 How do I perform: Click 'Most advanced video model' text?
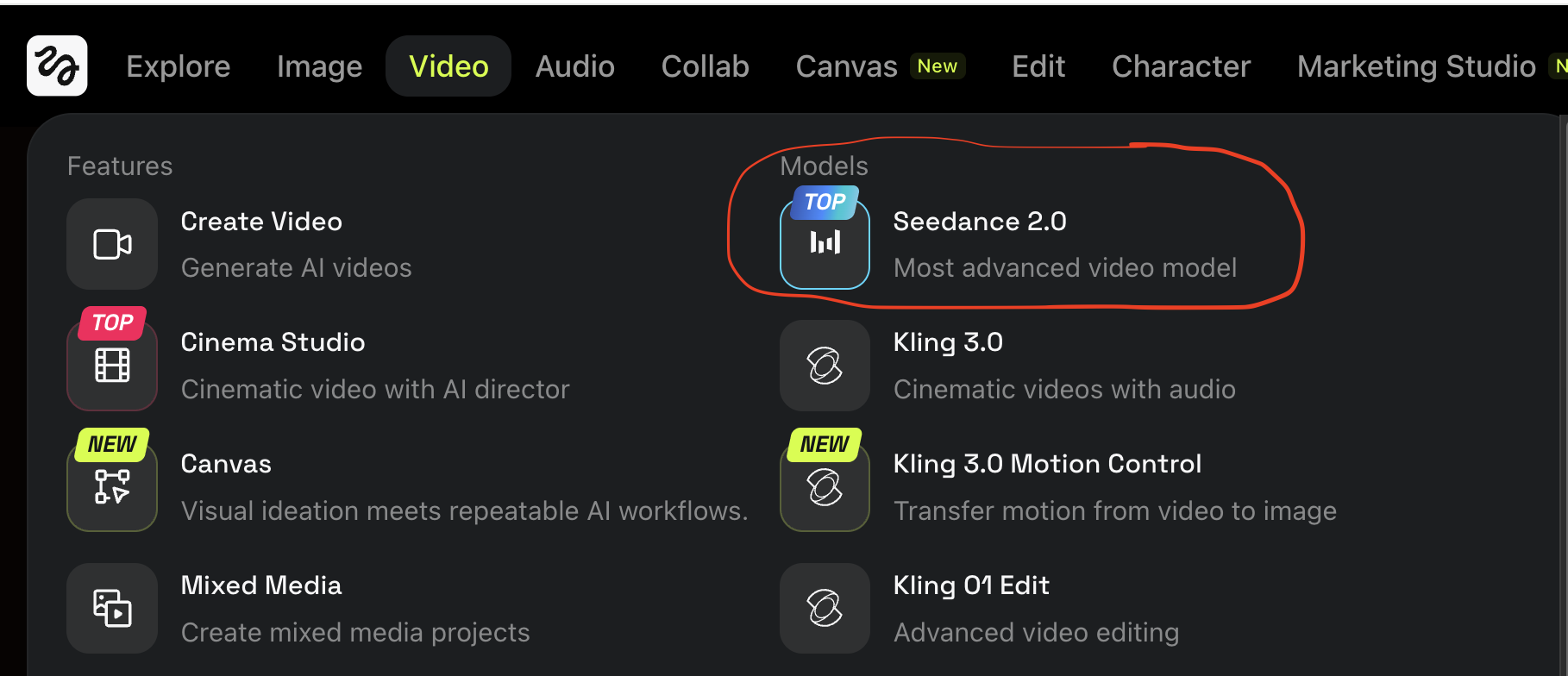(x=1065, y=268)
